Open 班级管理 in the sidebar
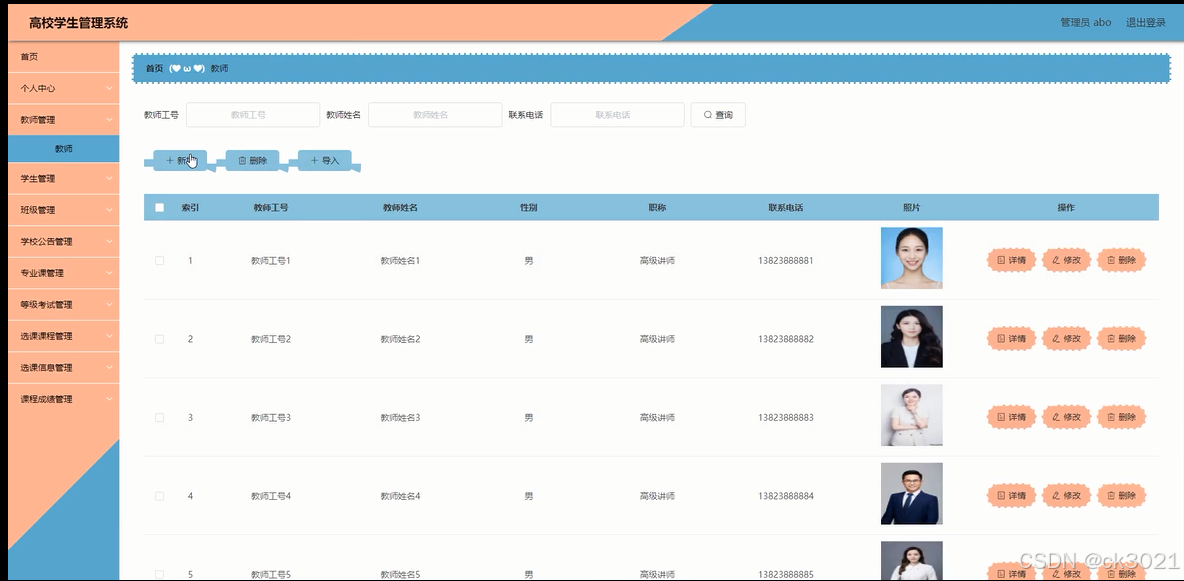Image resolution: width=1184 pixels, height=581 pixels. point(63,210)
